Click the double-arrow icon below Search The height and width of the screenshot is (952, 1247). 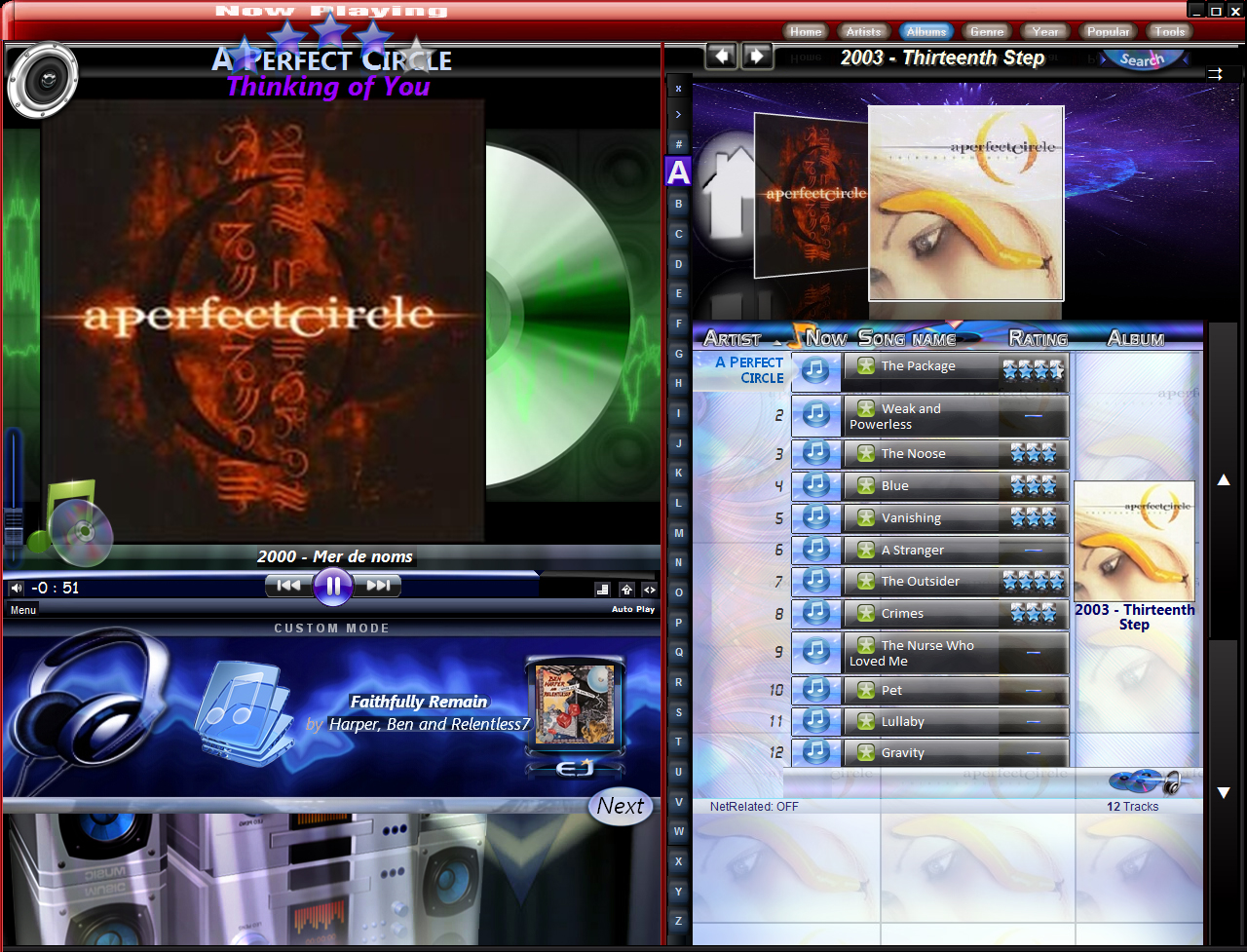[1215, 74]
